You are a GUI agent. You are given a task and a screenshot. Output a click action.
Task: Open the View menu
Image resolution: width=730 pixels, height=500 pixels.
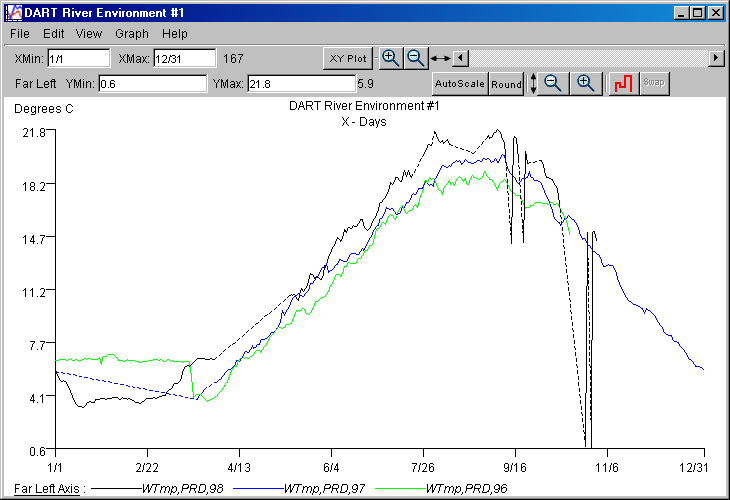coord(89,34)
